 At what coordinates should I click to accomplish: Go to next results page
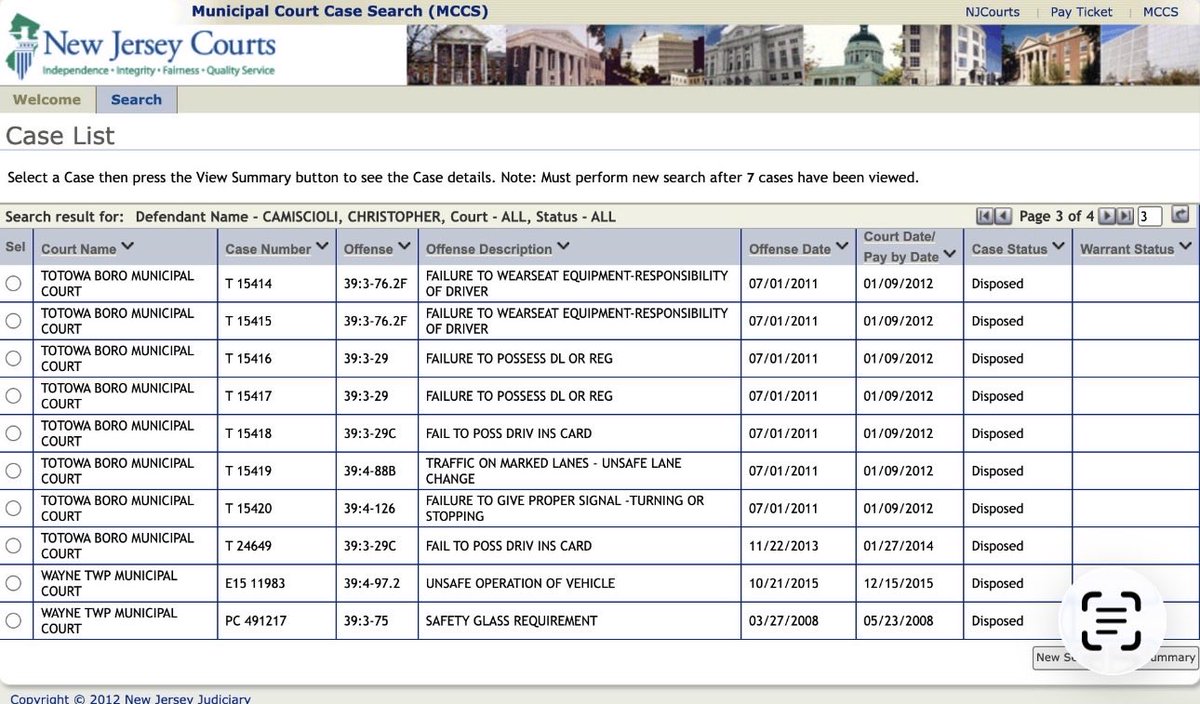tap(1107, 216)
